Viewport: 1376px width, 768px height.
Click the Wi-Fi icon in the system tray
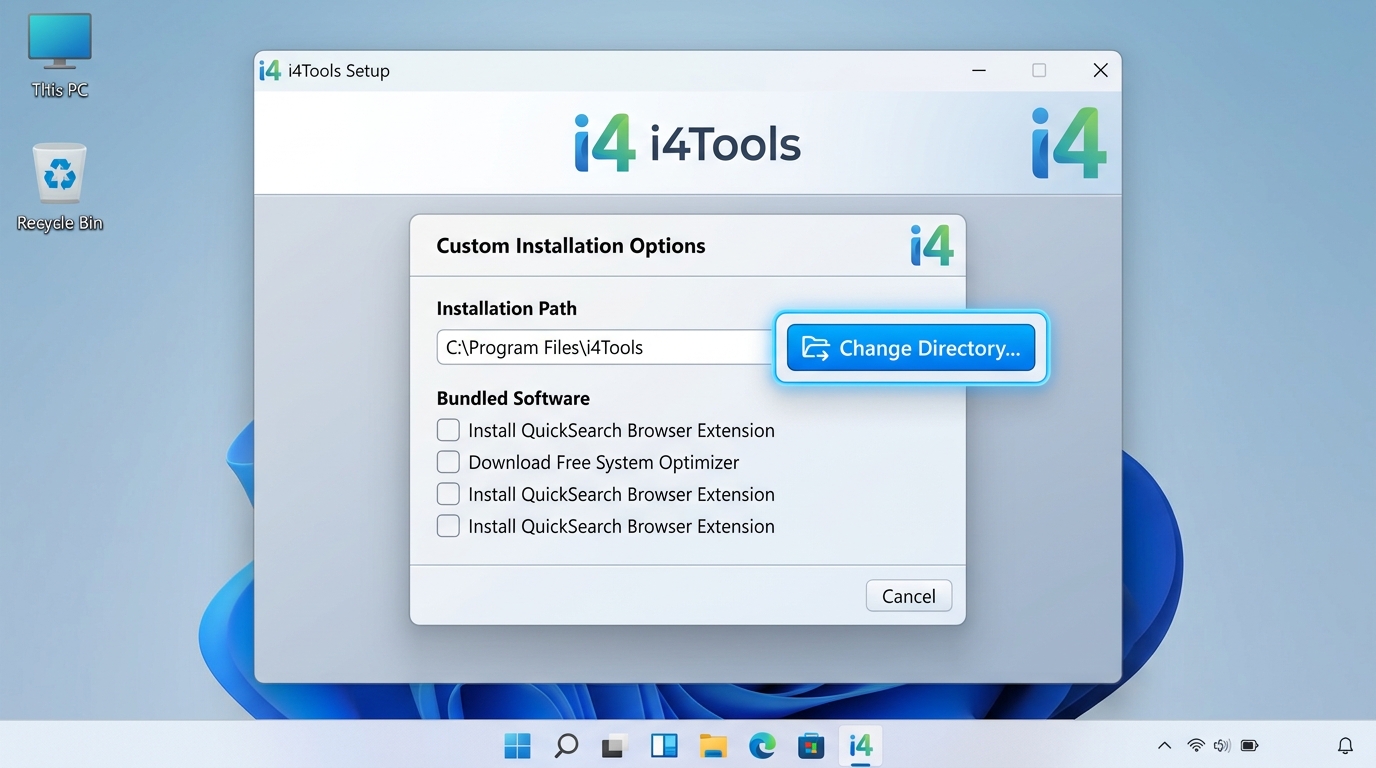1195,746
